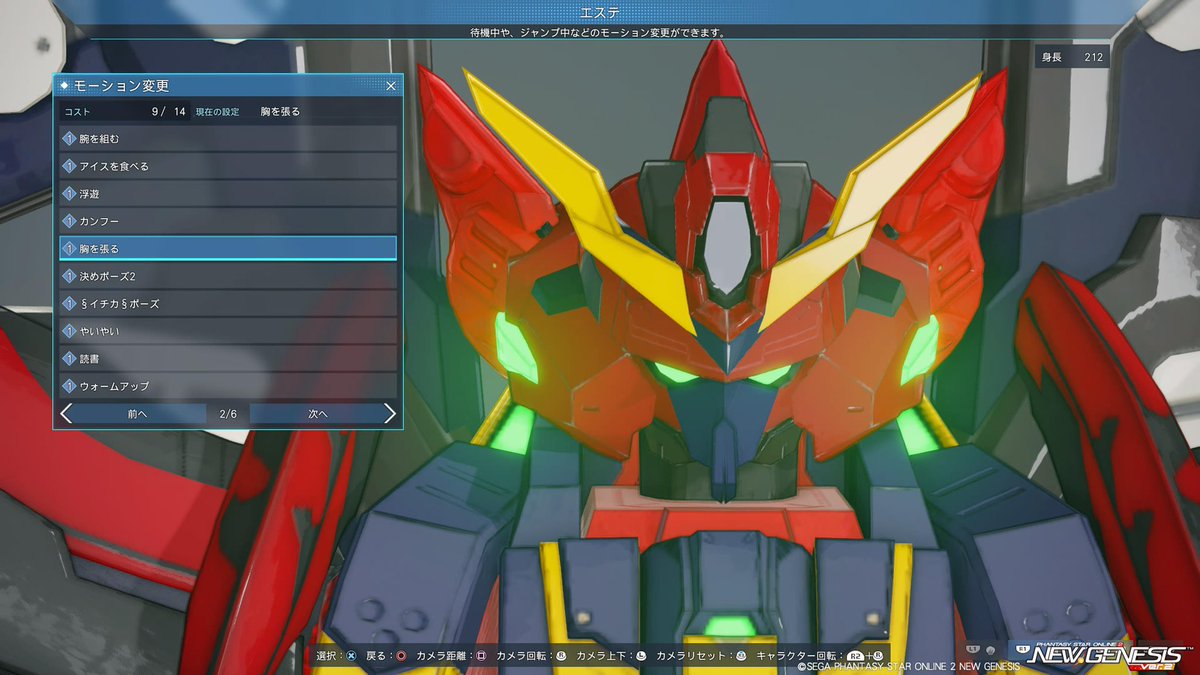Click the 身長 212 height display

[x=1072, y=57]
